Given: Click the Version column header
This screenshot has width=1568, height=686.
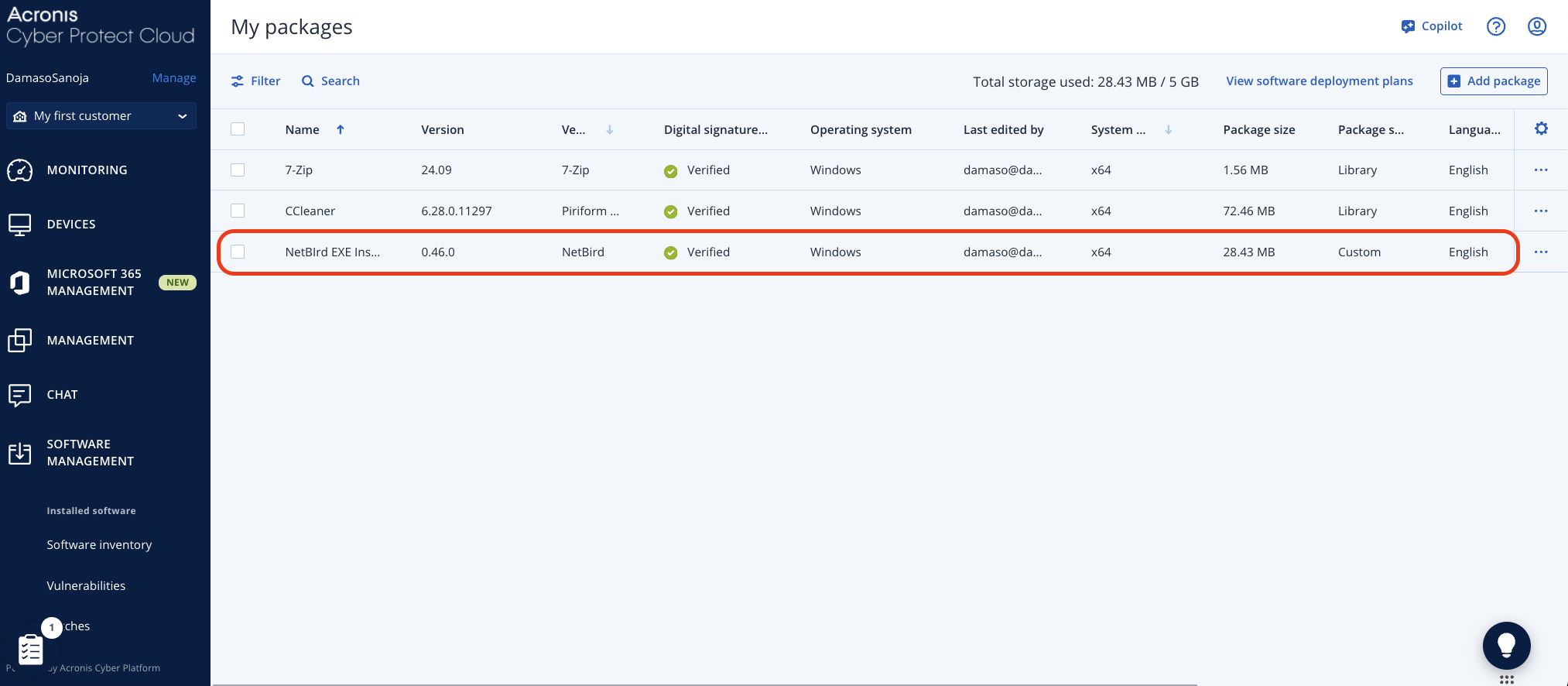Looking at the screenshot, I should 443,130.
